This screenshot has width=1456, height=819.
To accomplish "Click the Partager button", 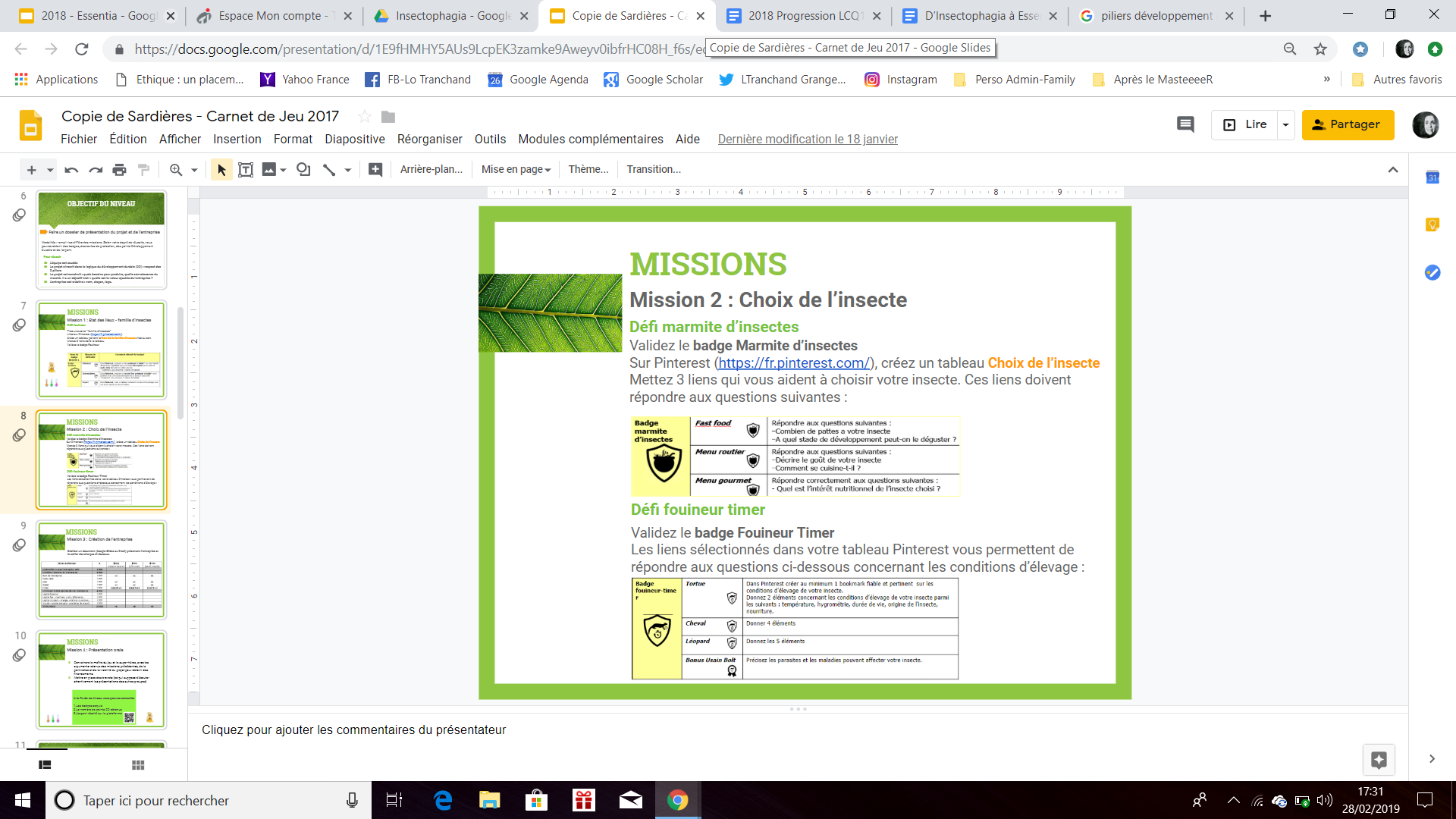I will tap(1348, 124).
